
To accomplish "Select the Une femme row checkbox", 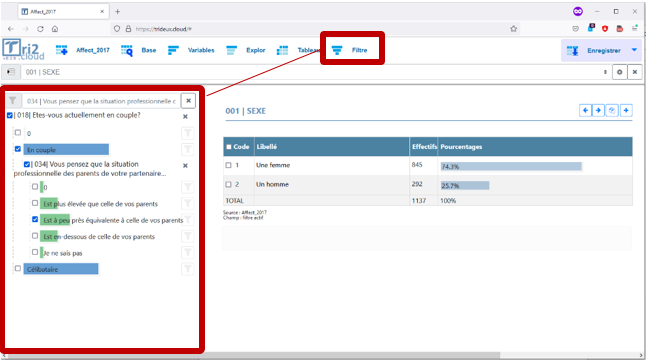I will pyautogui.click(x=228, y=165).
